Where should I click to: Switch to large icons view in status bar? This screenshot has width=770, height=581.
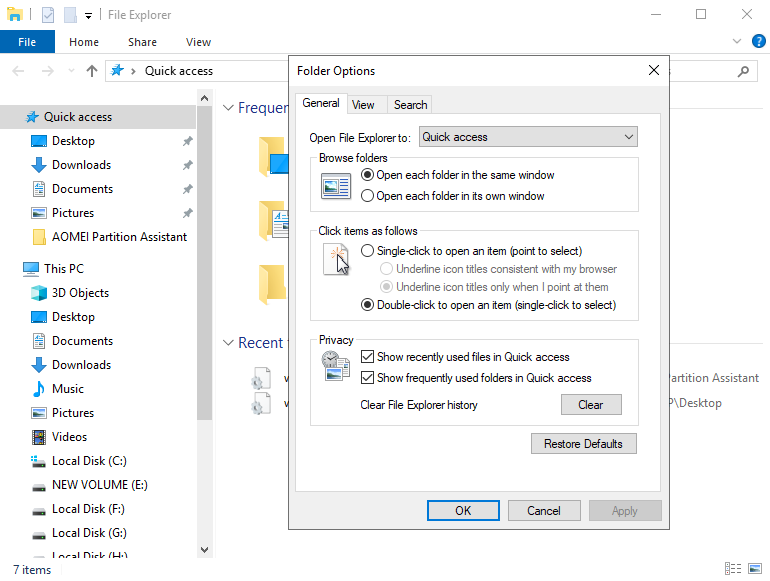[755, 569]
